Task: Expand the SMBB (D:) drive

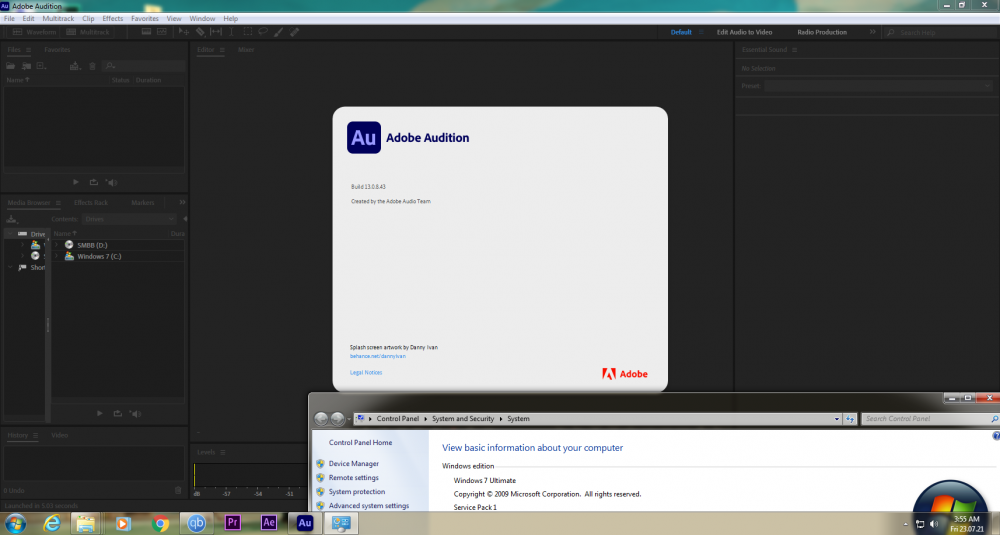Action: tap(57, 245)
